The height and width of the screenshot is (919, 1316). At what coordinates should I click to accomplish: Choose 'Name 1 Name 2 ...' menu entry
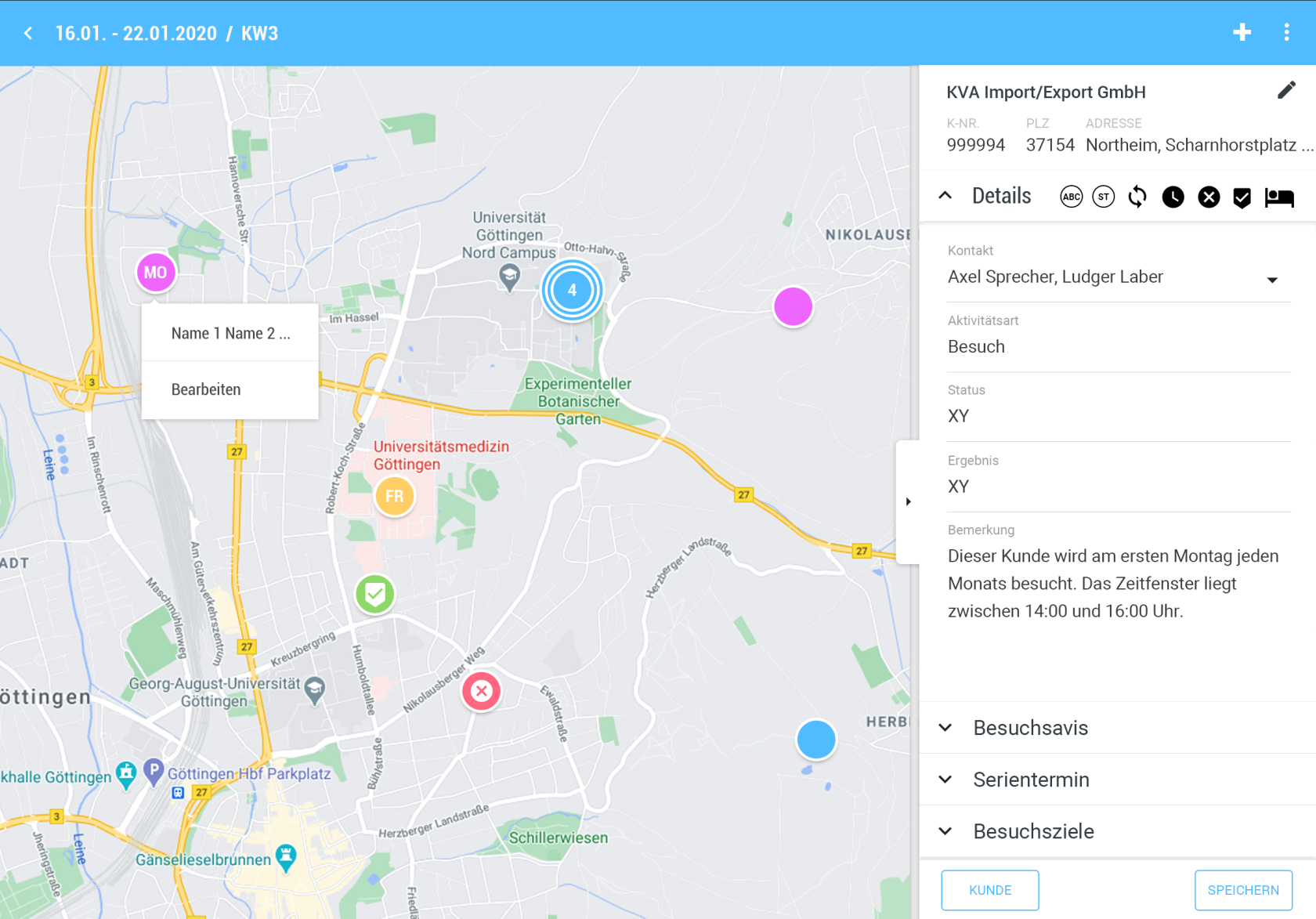[x=230, y=333]
